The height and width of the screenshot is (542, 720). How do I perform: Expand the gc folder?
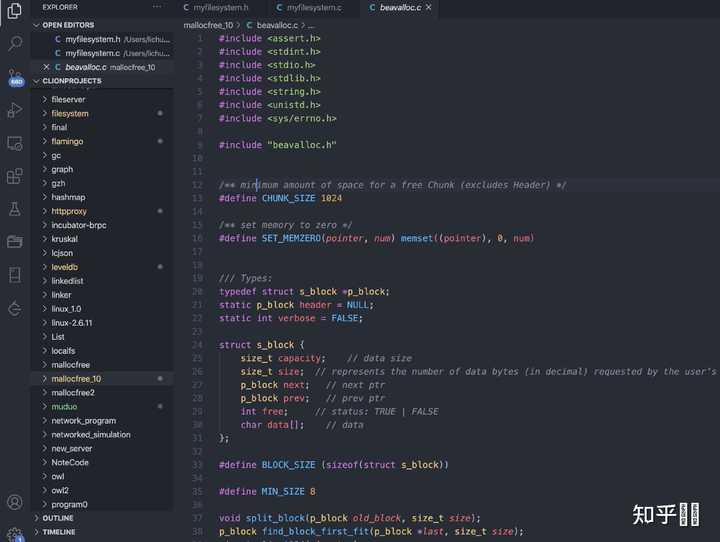pos(102,155)
